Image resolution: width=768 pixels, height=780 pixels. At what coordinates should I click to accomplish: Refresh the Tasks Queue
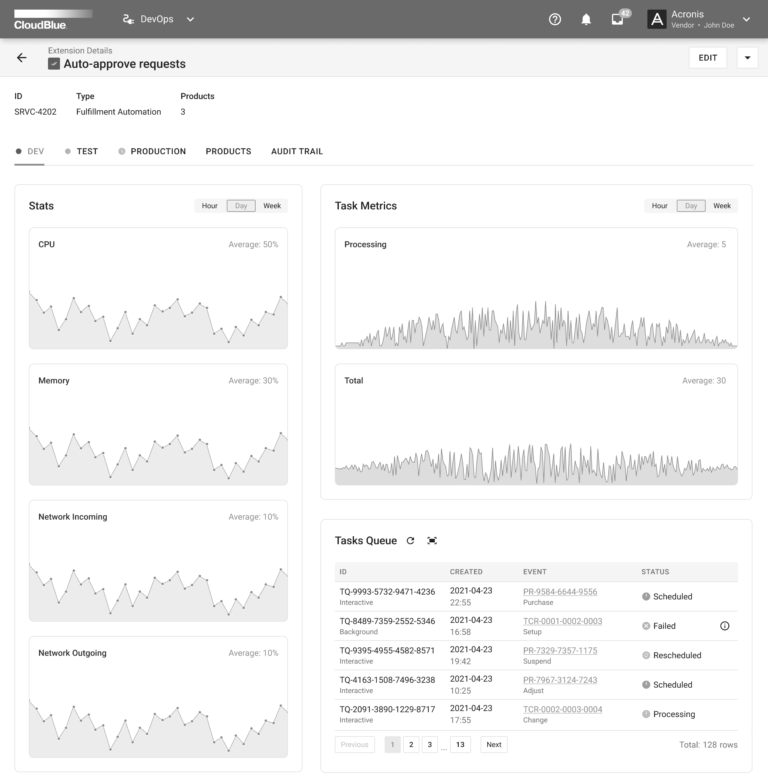410,541
